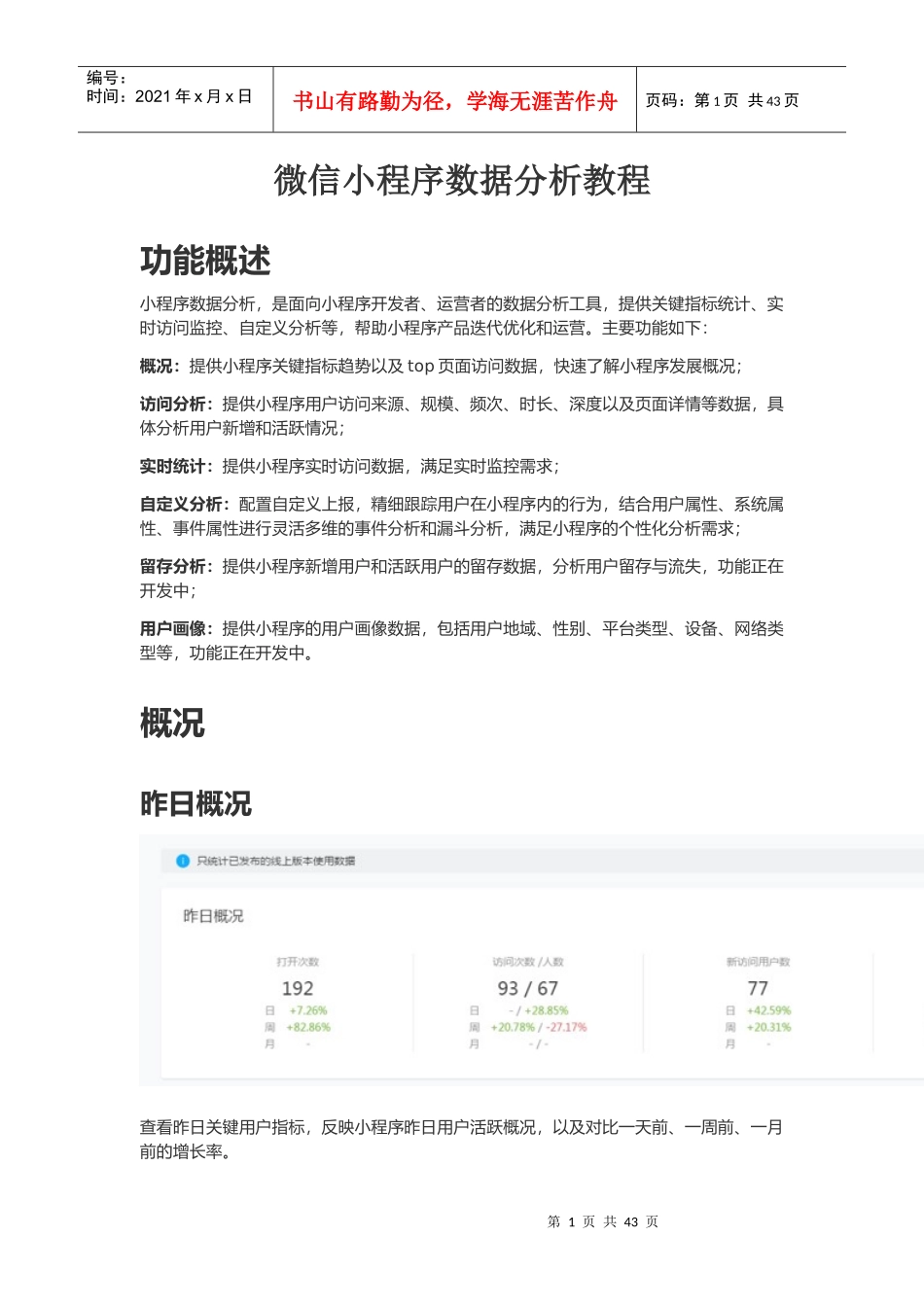The width and height of the screenshot is (924, 1307).
Task: Click the value 93 / 67
Action: pos(528,988)
